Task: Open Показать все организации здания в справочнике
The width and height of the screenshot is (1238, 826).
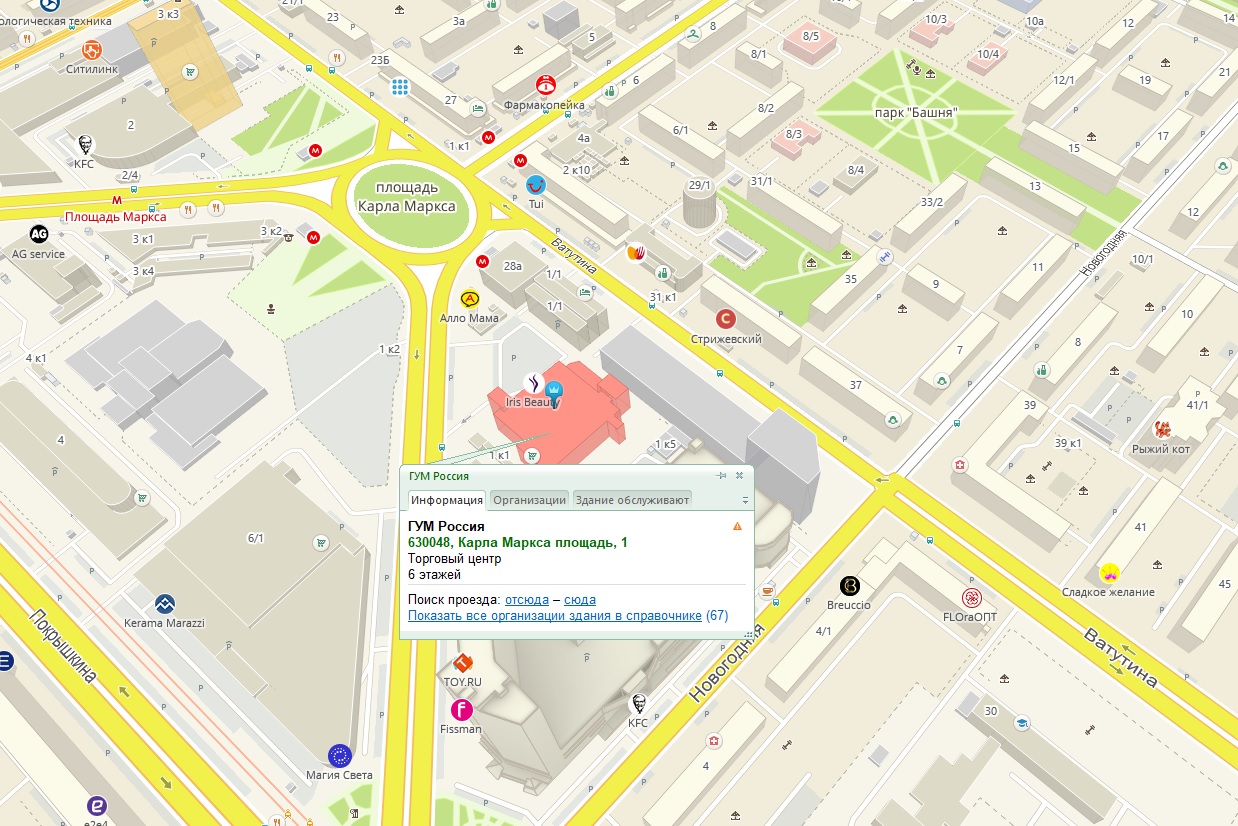Action: [x=555, y=615]
